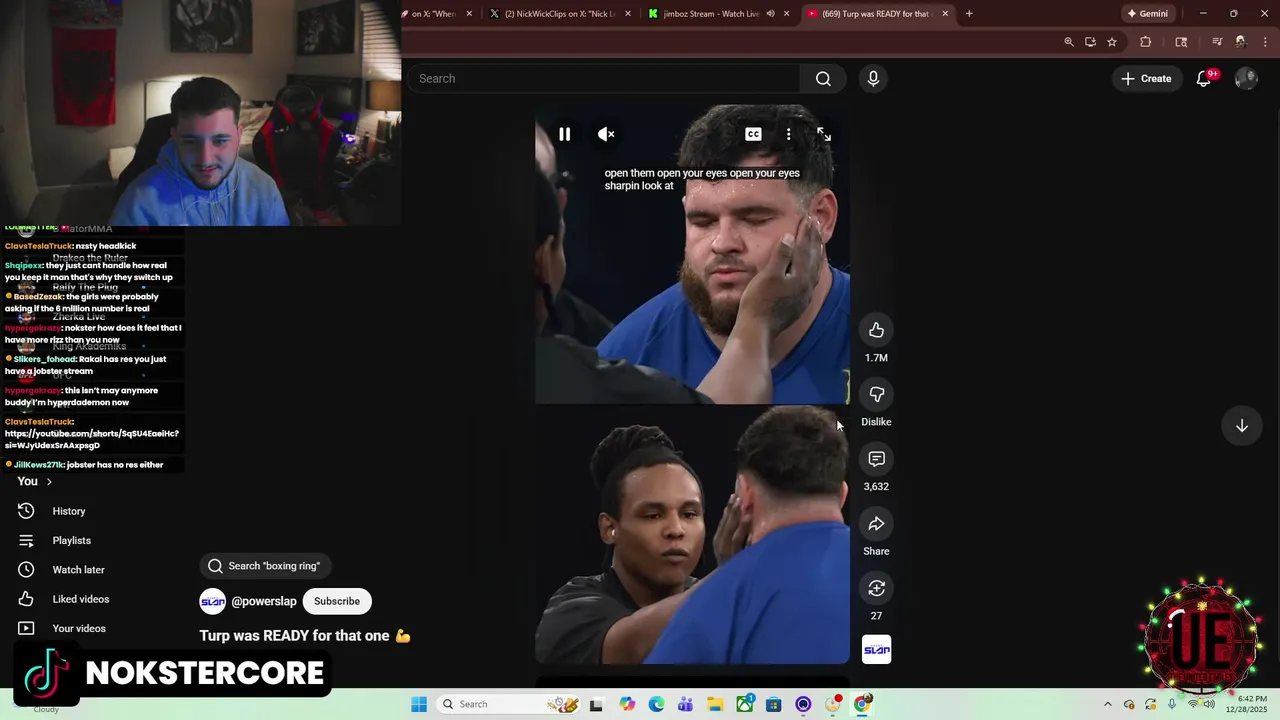Open a new browser tab

click(969, 14)
